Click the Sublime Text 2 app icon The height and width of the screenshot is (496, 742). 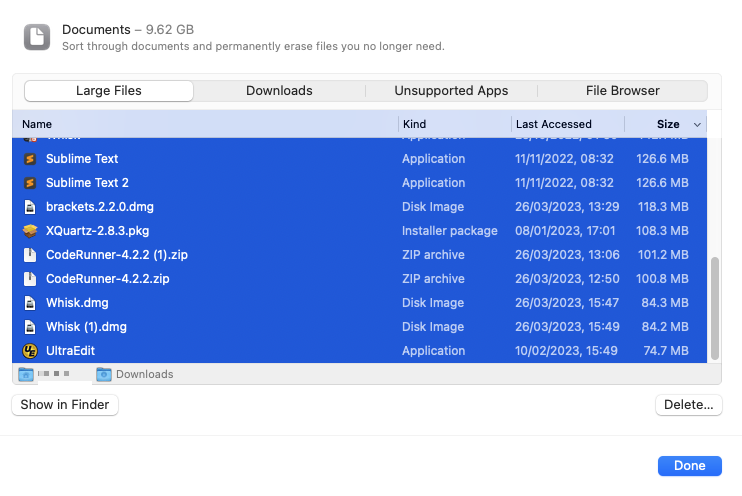(30, 183)
